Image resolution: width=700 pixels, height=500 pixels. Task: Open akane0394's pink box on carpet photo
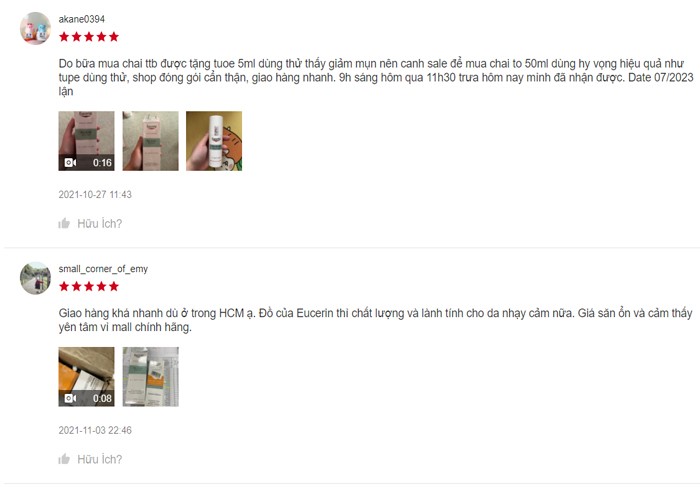click(150, 141)
